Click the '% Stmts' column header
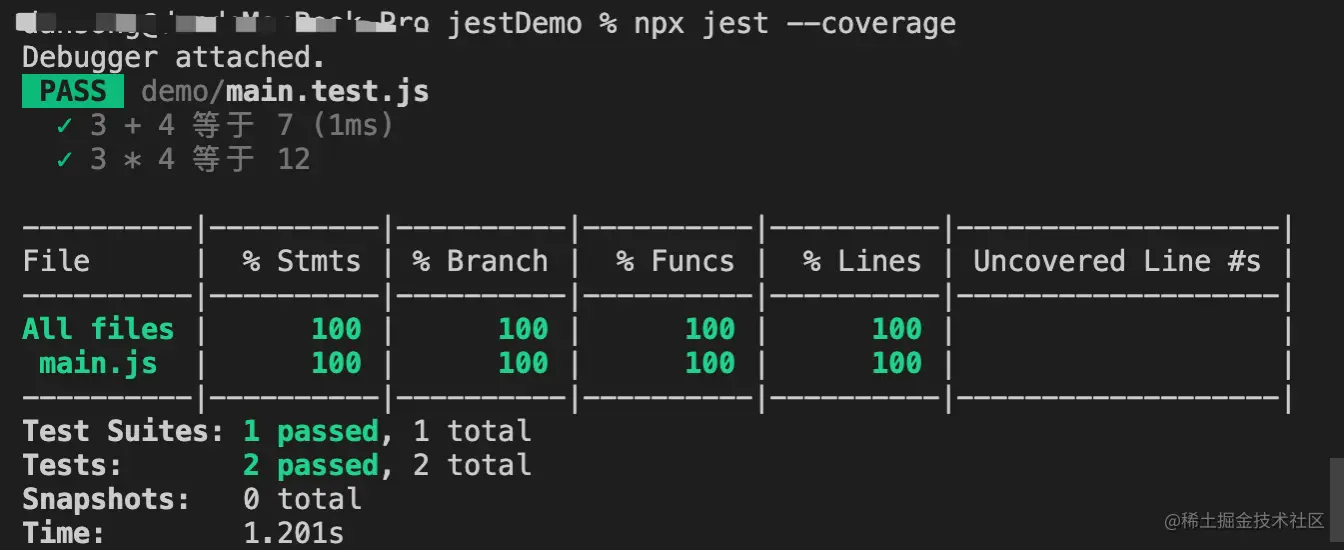Screen dimensions: 1344x550 301,262
